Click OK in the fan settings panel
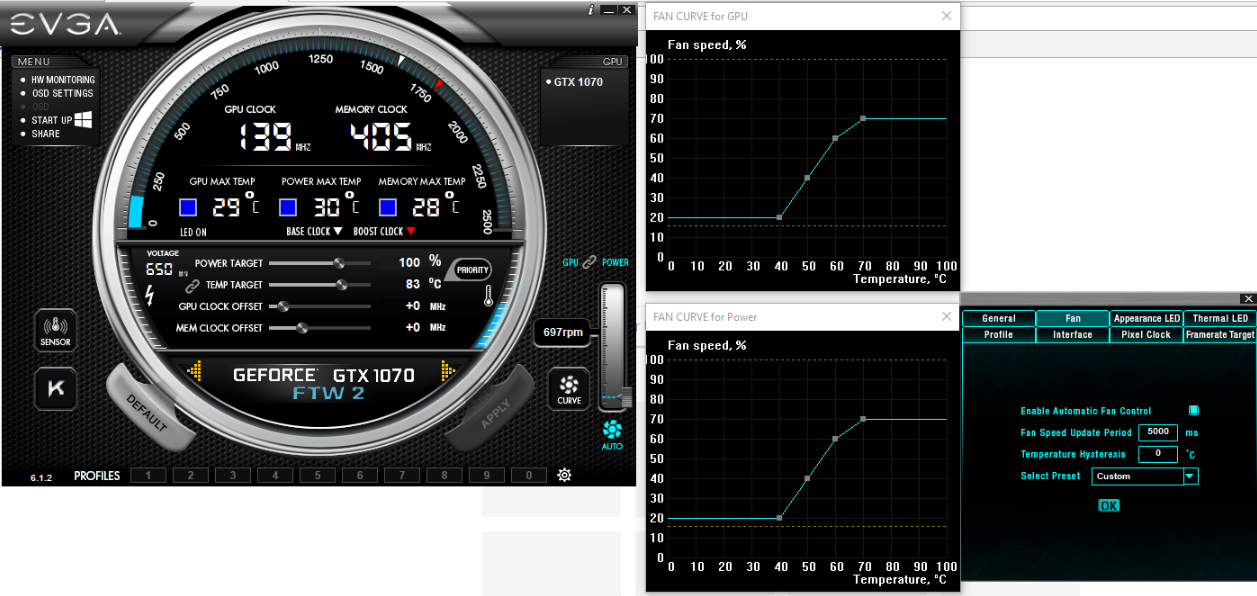The width and height of the screenshot is (1257, 596). click(1108, 506)
